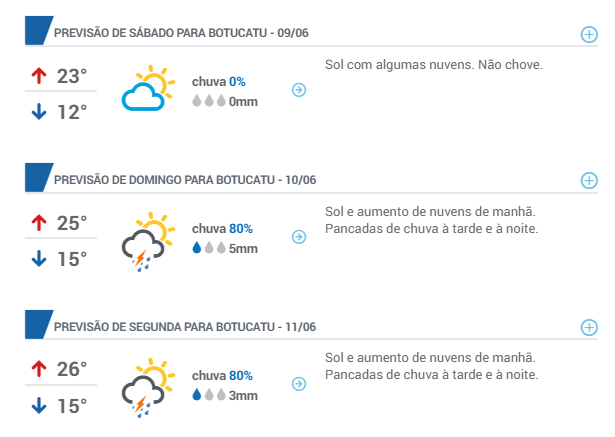Click Sunday thunderstorm weather icon
Viewport: 615px width, 437px height.
148,242
